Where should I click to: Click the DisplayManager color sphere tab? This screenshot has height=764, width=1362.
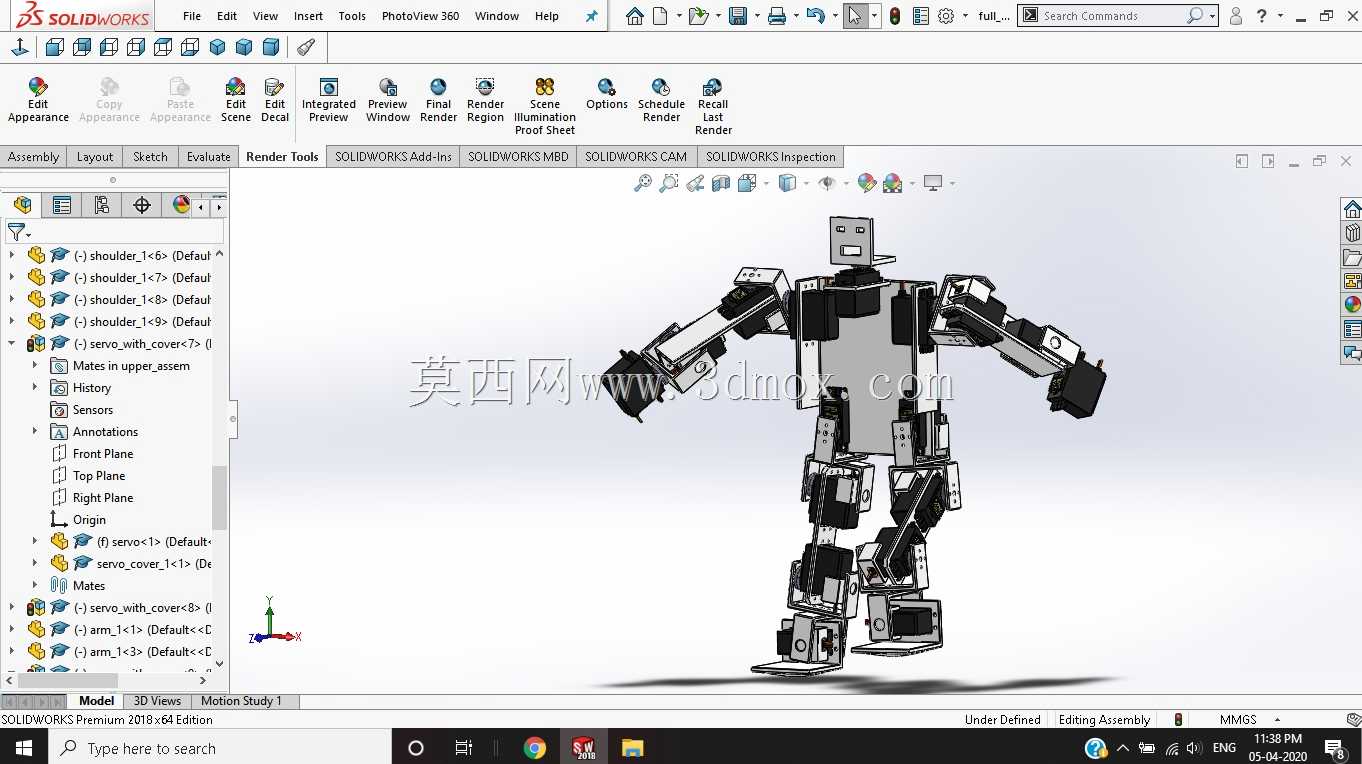181,205
